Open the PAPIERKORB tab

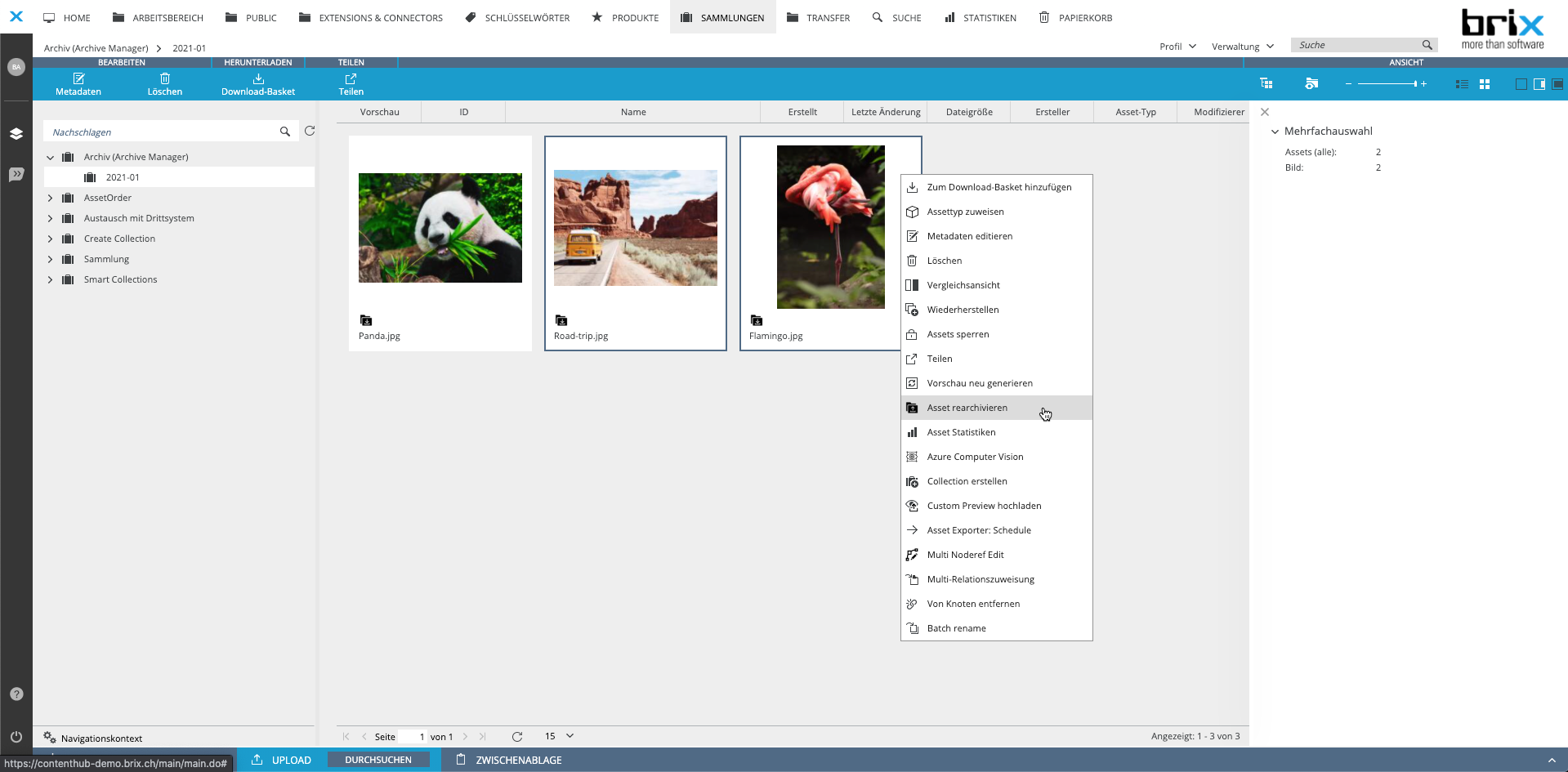point(1075,17)
